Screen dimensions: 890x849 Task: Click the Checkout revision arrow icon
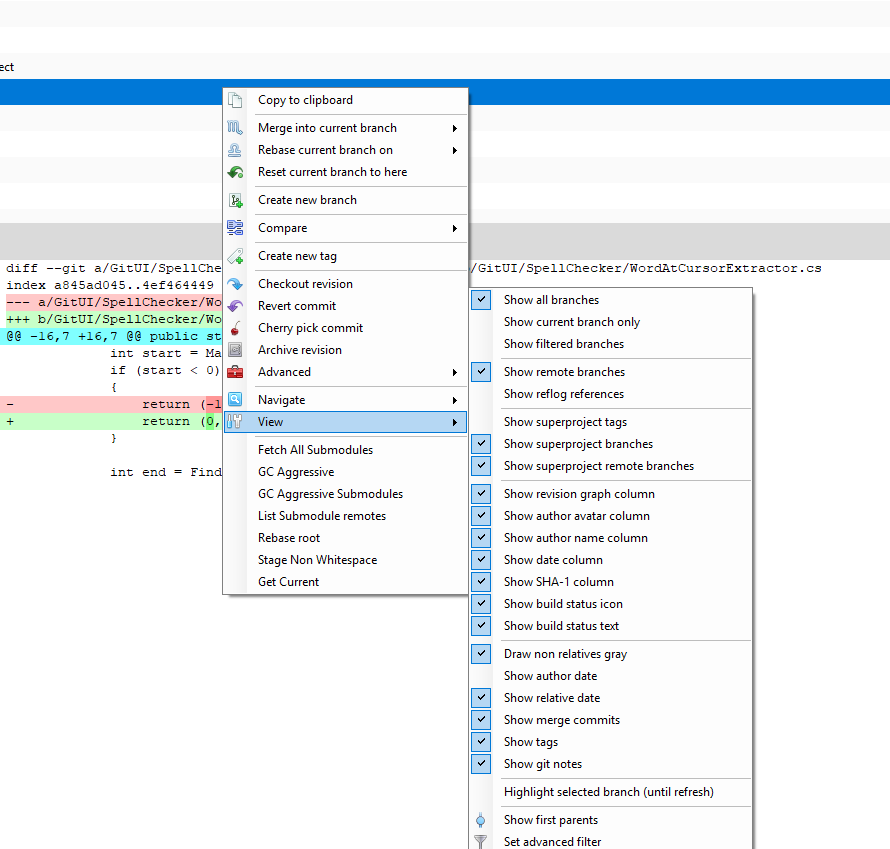click(x=235, y=284)
